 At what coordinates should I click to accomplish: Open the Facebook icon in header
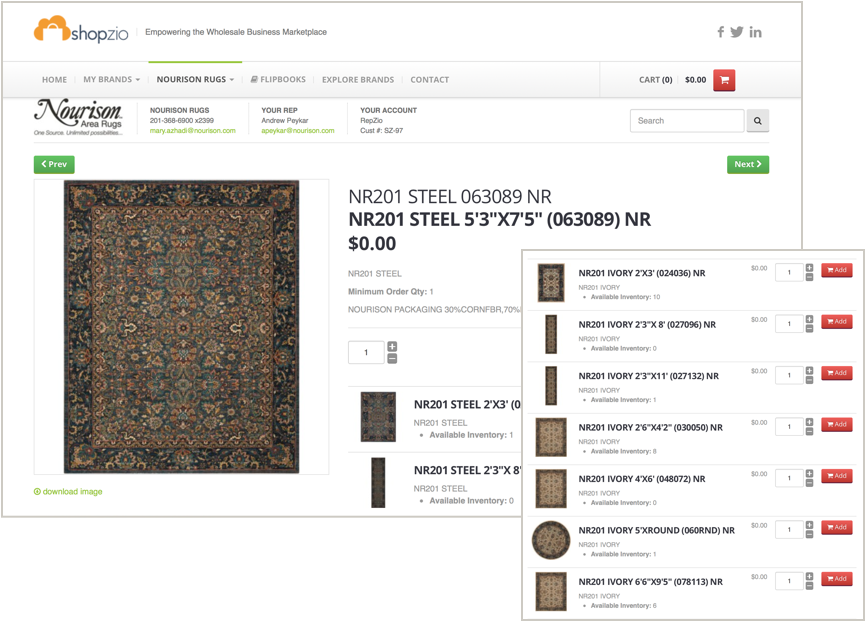[721, 32]
